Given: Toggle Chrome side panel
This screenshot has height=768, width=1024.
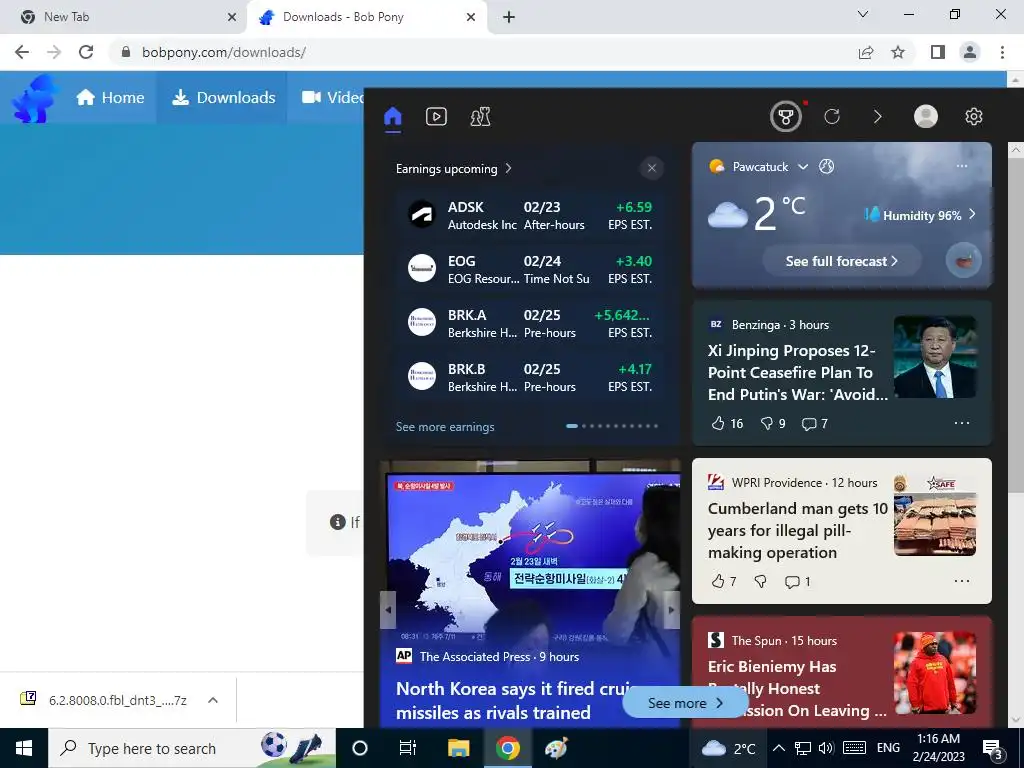Looking at the screenshot, I should (x=938, y=52).
